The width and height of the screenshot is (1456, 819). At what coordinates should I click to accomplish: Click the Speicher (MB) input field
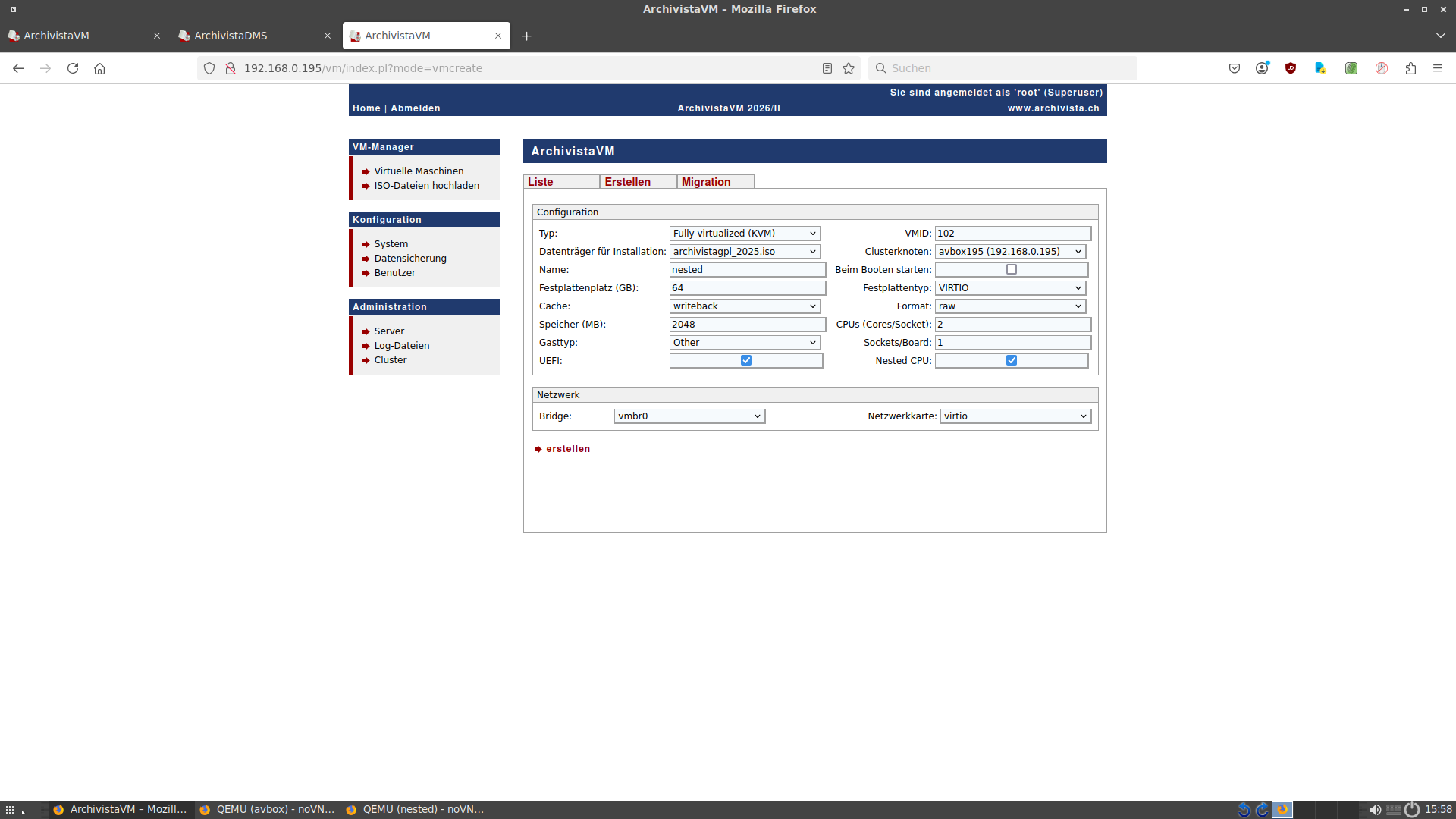pos(747,325)
